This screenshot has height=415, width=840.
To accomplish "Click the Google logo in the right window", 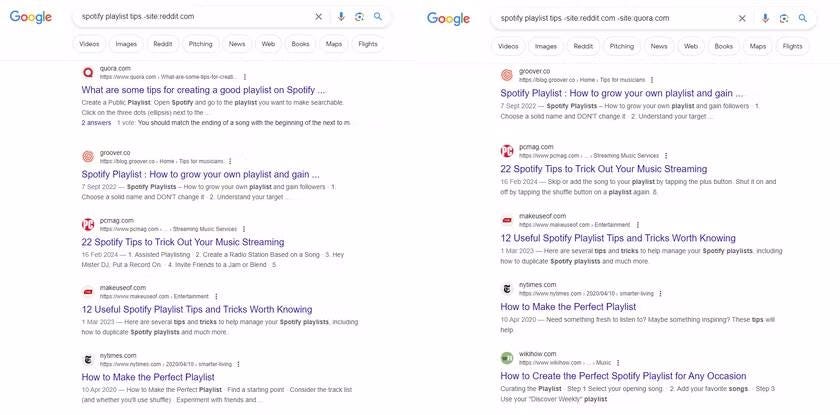I will pyautogui.click(x=448, y=19).
